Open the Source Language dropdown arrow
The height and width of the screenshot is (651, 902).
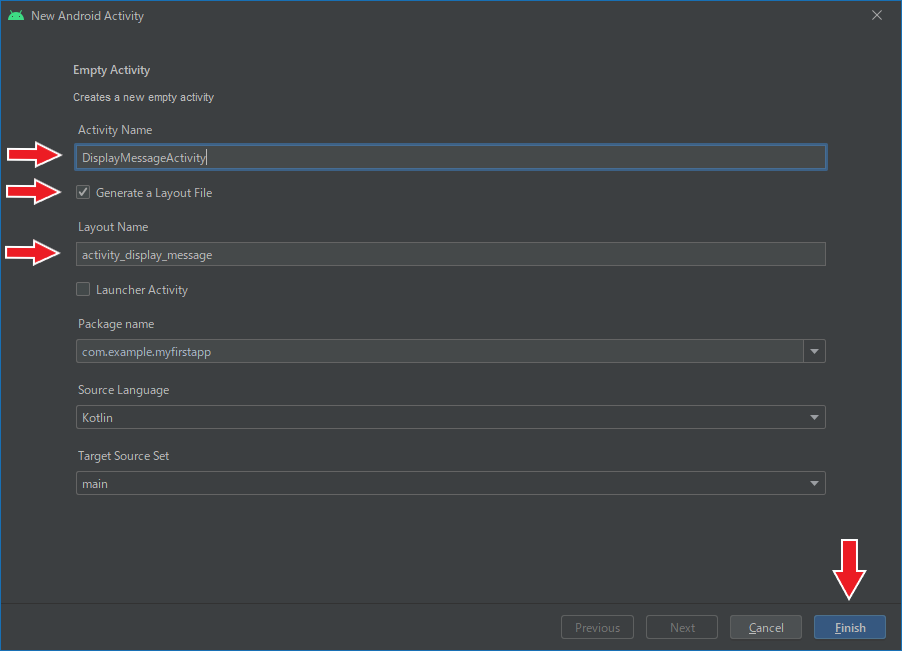click(814, 417)
